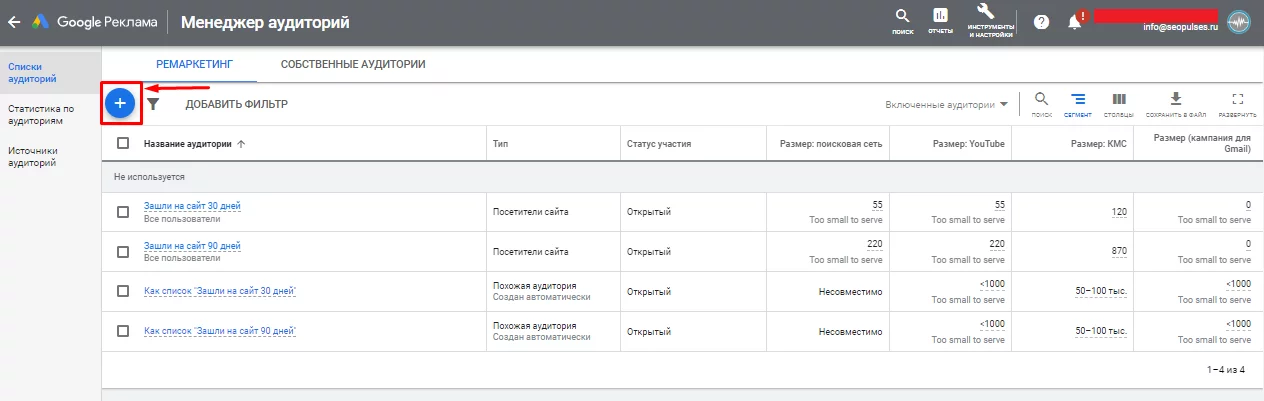Sort by Название аудитории arrow
This screenshot has height=401, width=1264.
(241, 144)
